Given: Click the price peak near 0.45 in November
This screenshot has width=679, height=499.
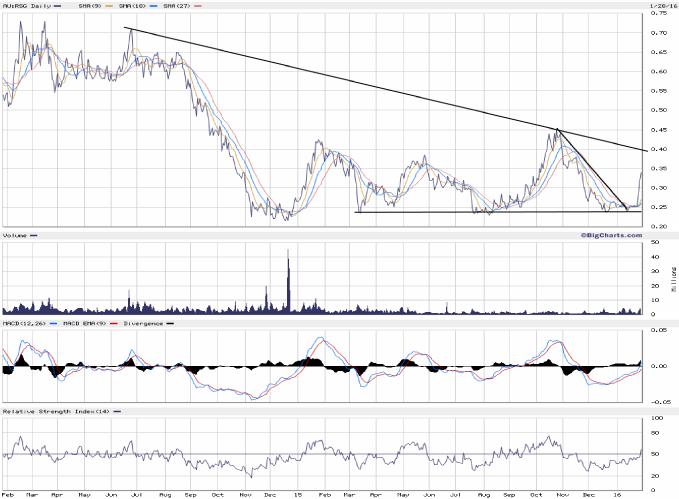Looking at the screenshot, I should [x=557, y=129].
